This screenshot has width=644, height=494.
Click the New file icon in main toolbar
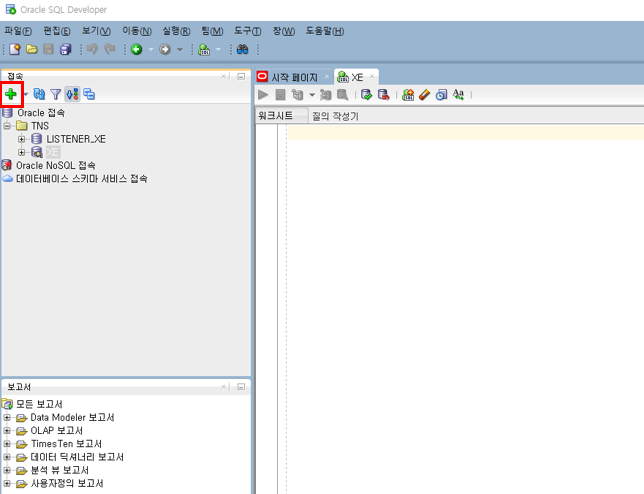pyautogui.click(x=15, y=49)
